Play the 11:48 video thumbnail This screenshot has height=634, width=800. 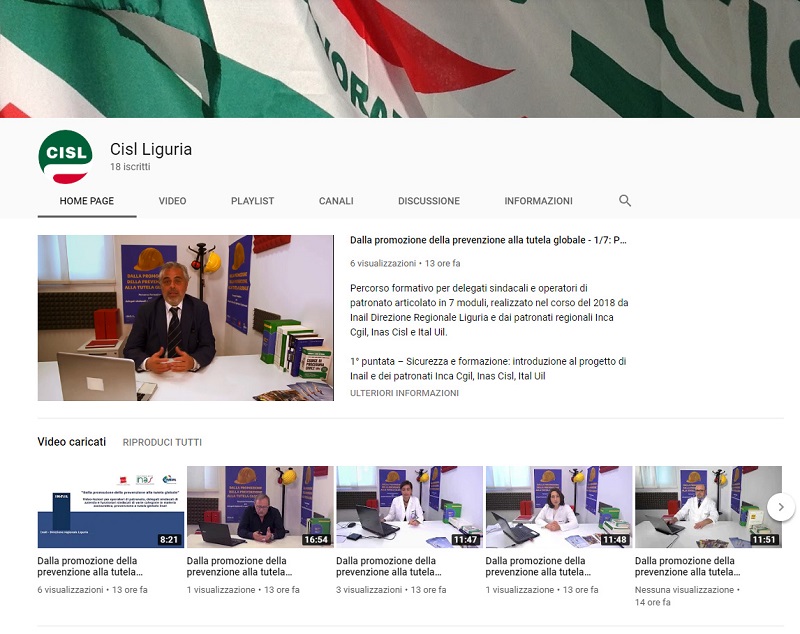click(559, 507)
